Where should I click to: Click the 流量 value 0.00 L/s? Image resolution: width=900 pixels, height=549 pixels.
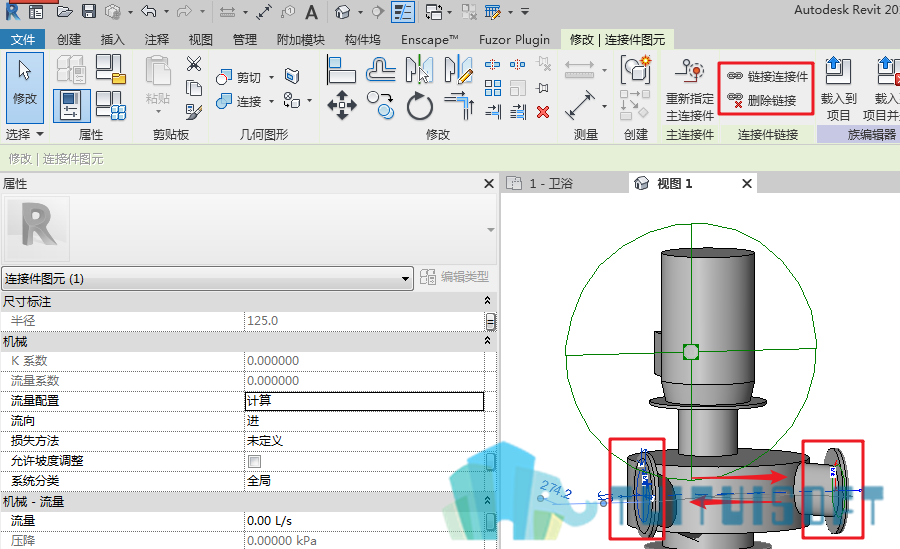click(x=364, y=521)
